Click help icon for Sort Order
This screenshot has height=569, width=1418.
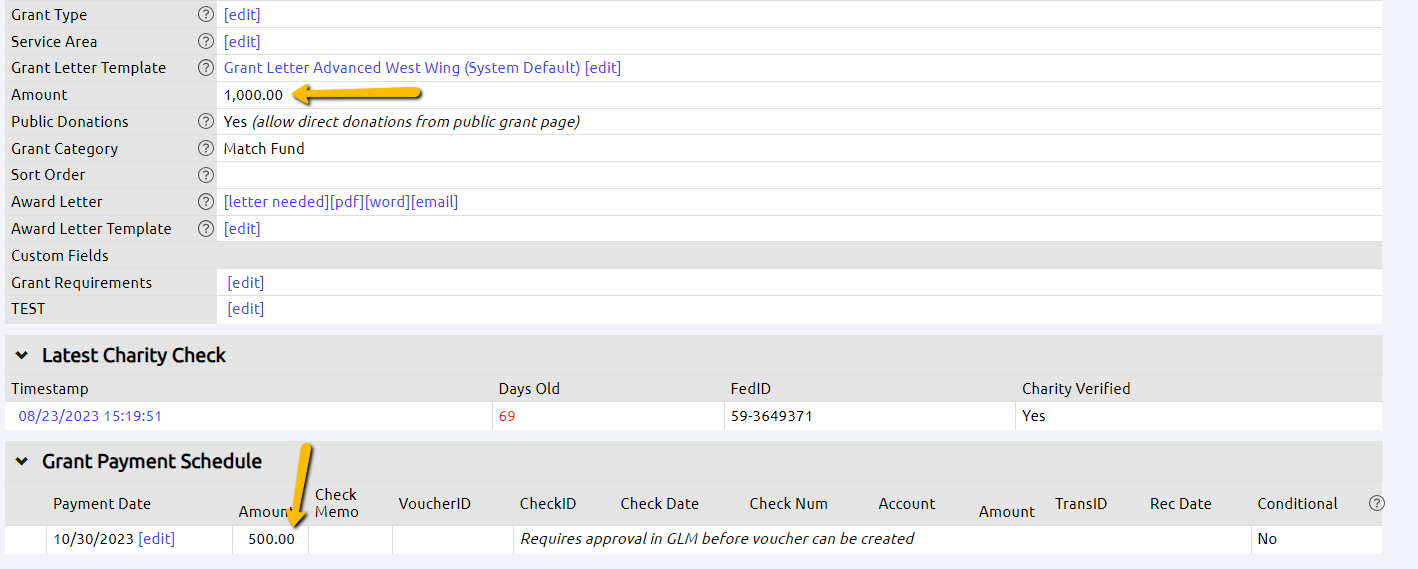[206, 175]
